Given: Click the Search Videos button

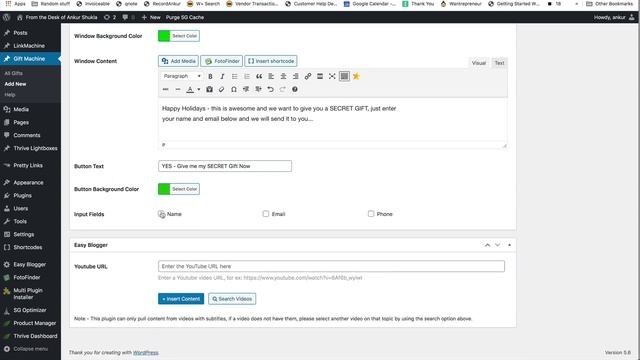Looking at the screenshot, I should point(232,299).
